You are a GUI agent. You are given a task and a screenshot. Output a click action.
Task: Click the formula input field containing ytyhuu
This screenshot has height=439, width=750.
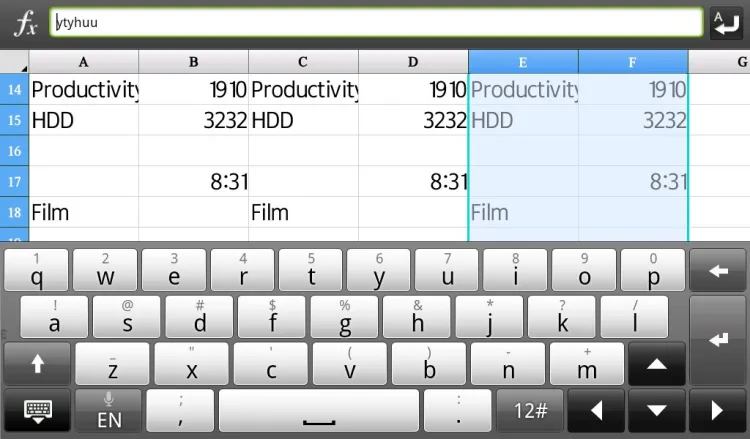pos(376,22)
